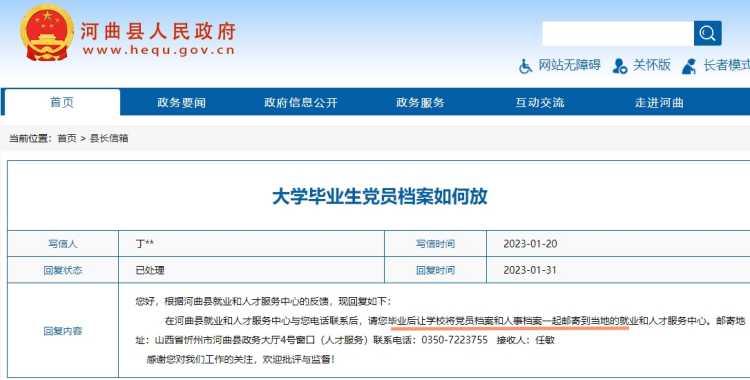Click the 河曲县人民政府 site title

(x=158, y=31)
